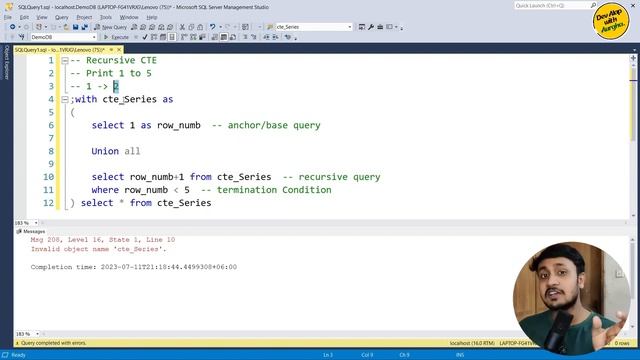
Task: Click the Toolbox icon beside the wrench
Action: 380,27
